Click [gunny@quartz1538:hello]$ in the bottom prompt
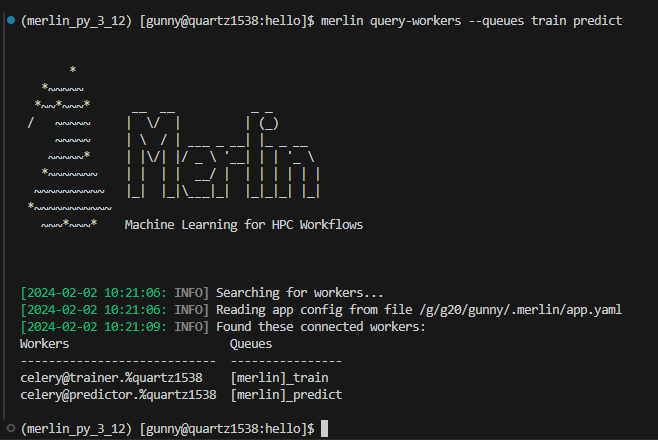The height and width of the screenshot is (440, 658). click(x=227, y=429)
